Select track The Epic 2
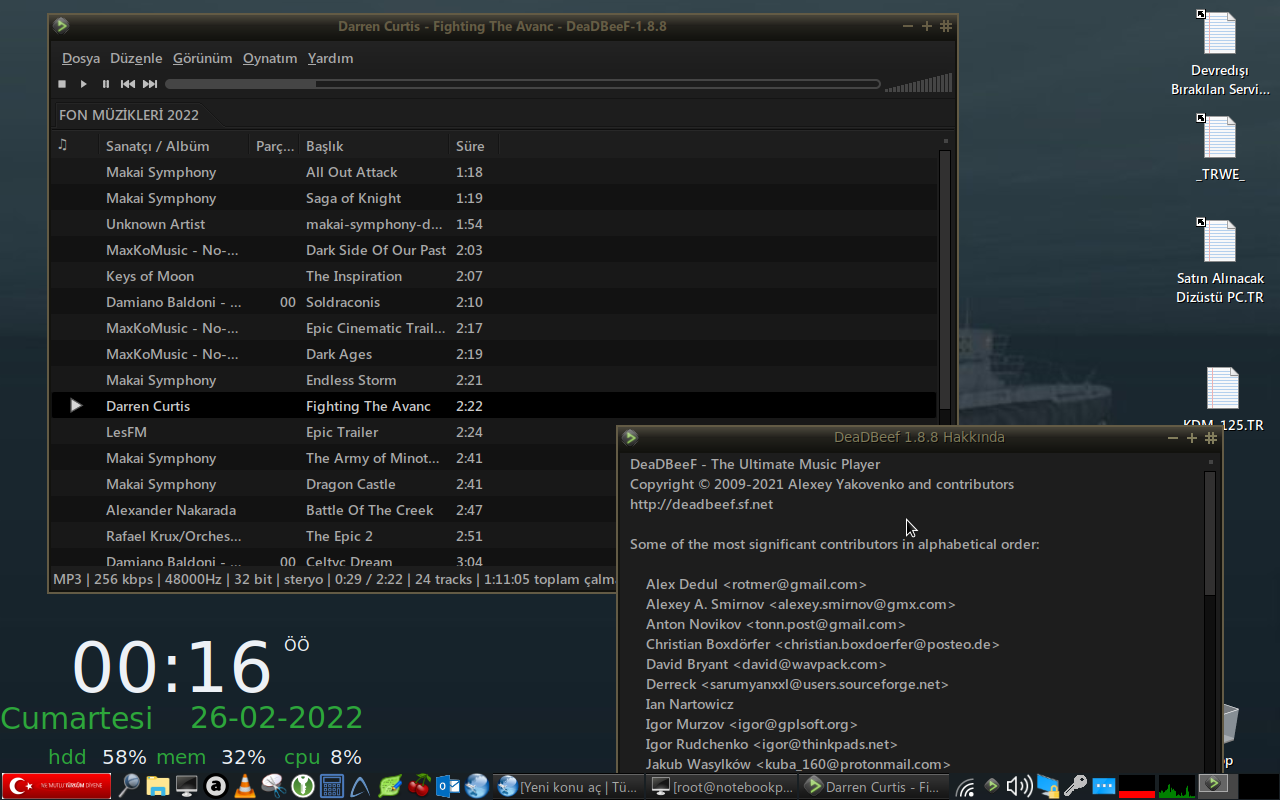 [x=334, y=536]
